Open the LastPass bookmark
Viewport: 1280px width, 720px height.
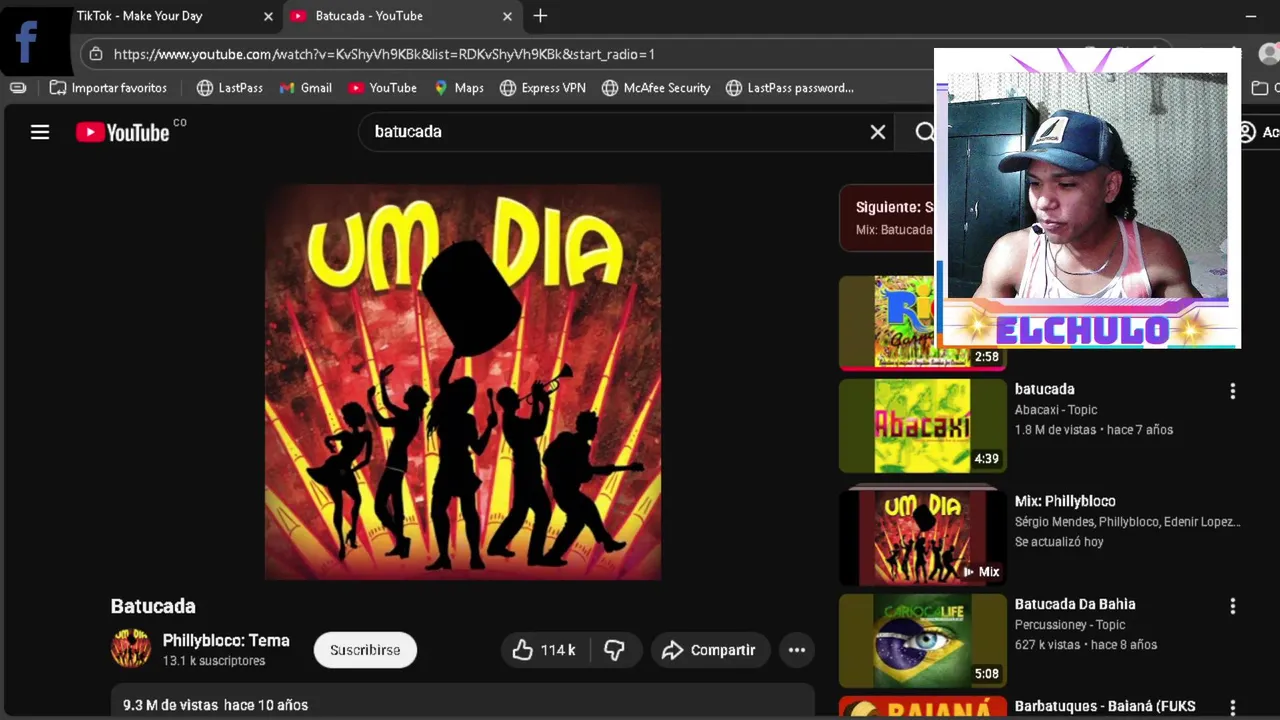tap(230, 88)
